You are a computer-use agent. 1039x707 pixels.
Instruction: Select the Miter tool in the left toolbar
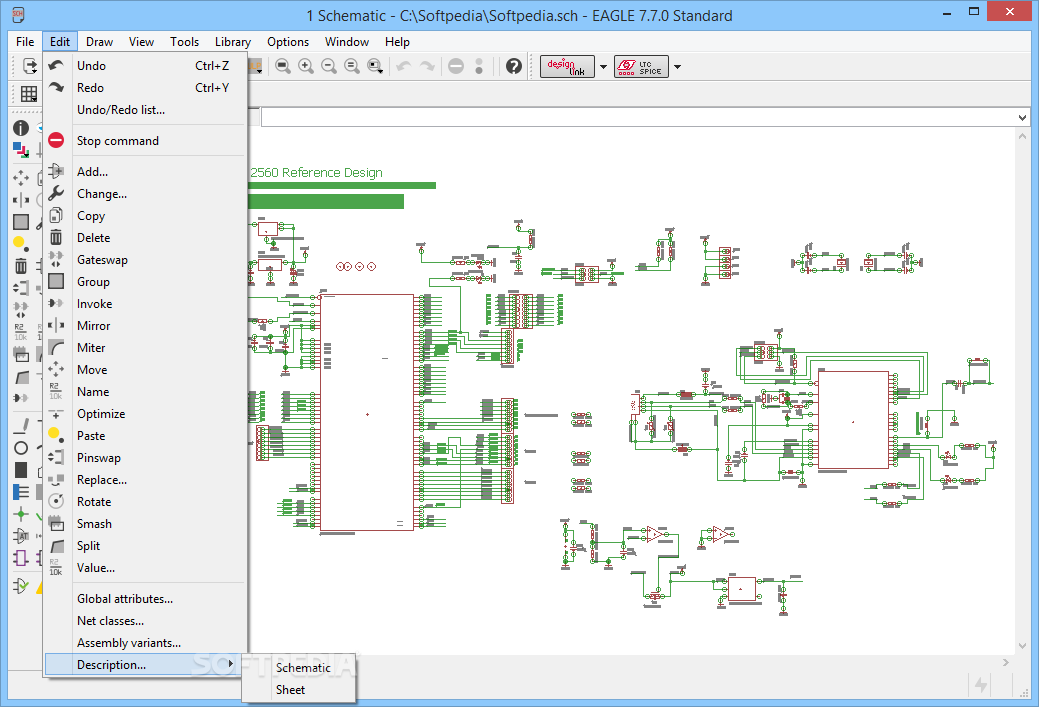[x=21, y=377]
